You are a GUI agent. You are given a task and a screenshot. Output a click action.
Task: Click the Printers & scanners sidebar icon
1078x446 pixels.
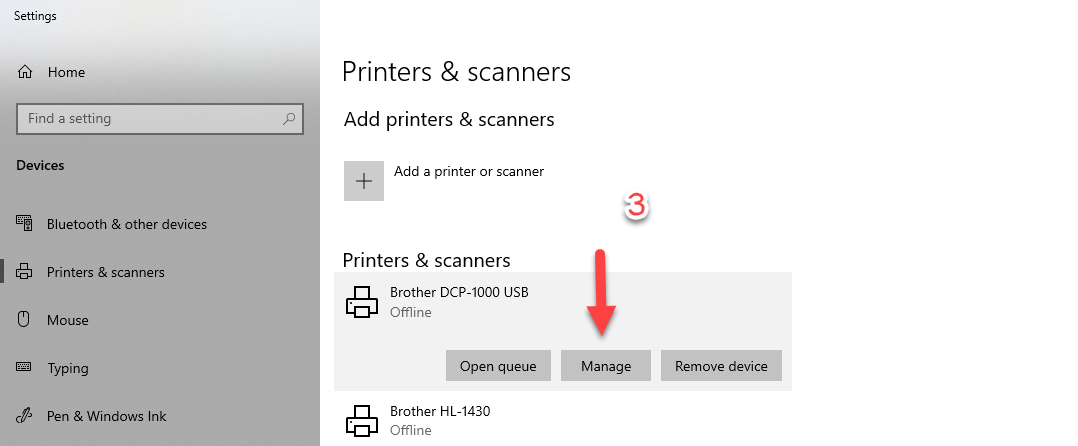pos(24,272)
